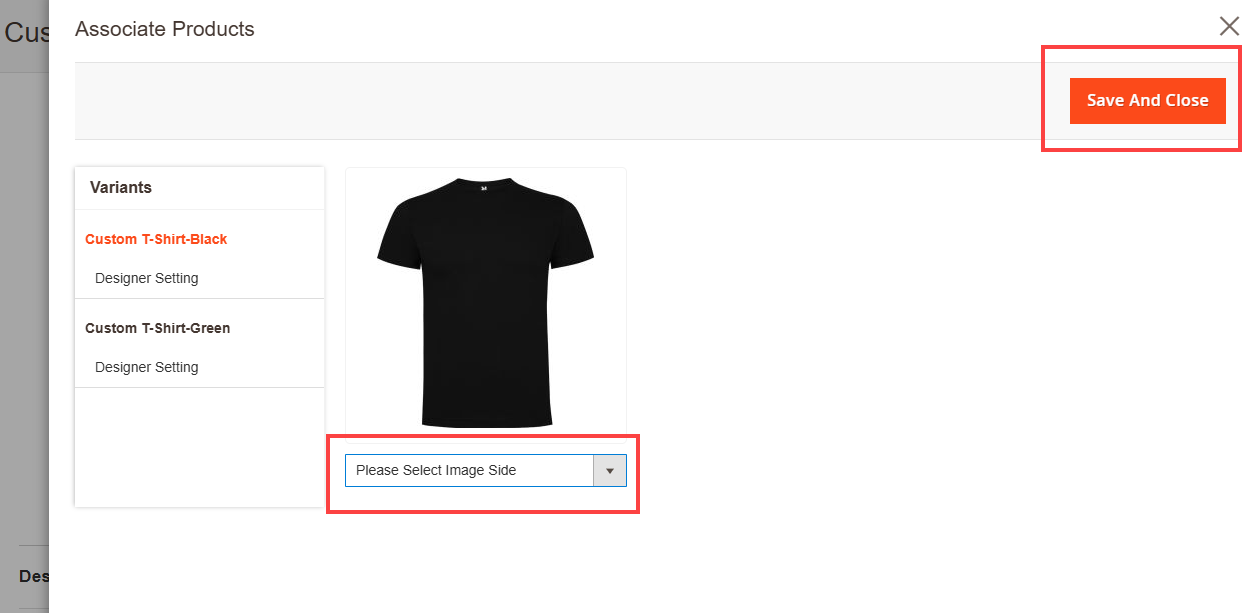Image resolution: width=1250 pixels, height=613 pixels.
Task: Open Designer Setting under Custom T-Shirt-Black
Action: 147,278
